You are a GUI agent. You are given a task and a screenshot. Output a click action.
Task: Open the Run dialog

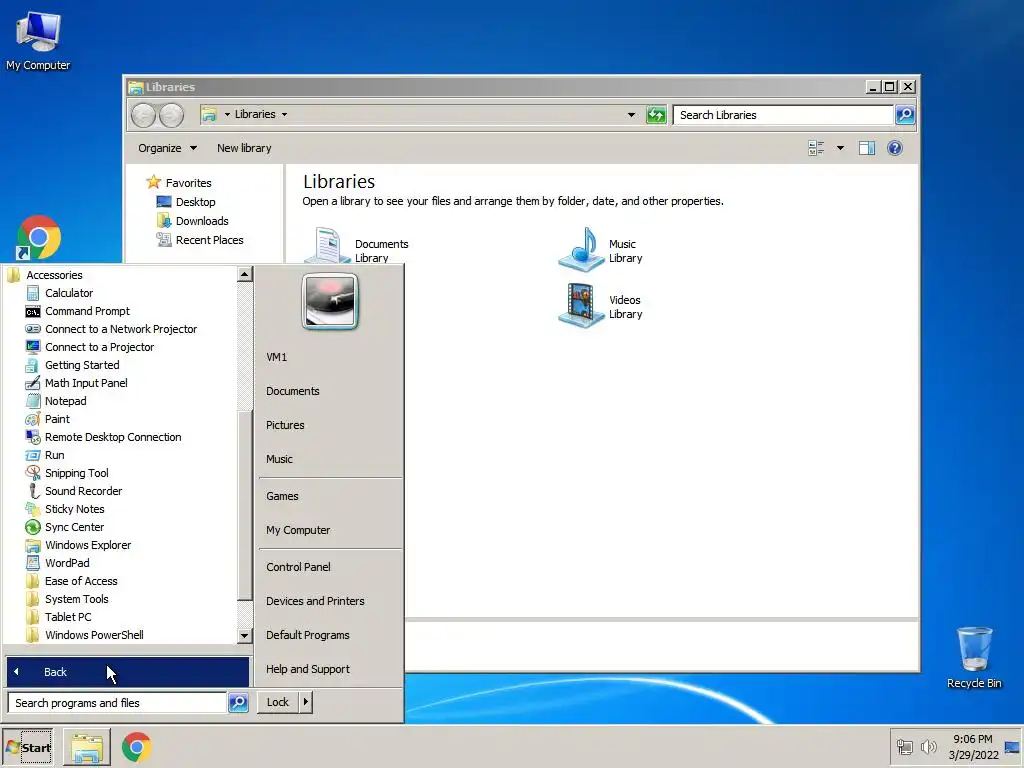click(54, 455)
